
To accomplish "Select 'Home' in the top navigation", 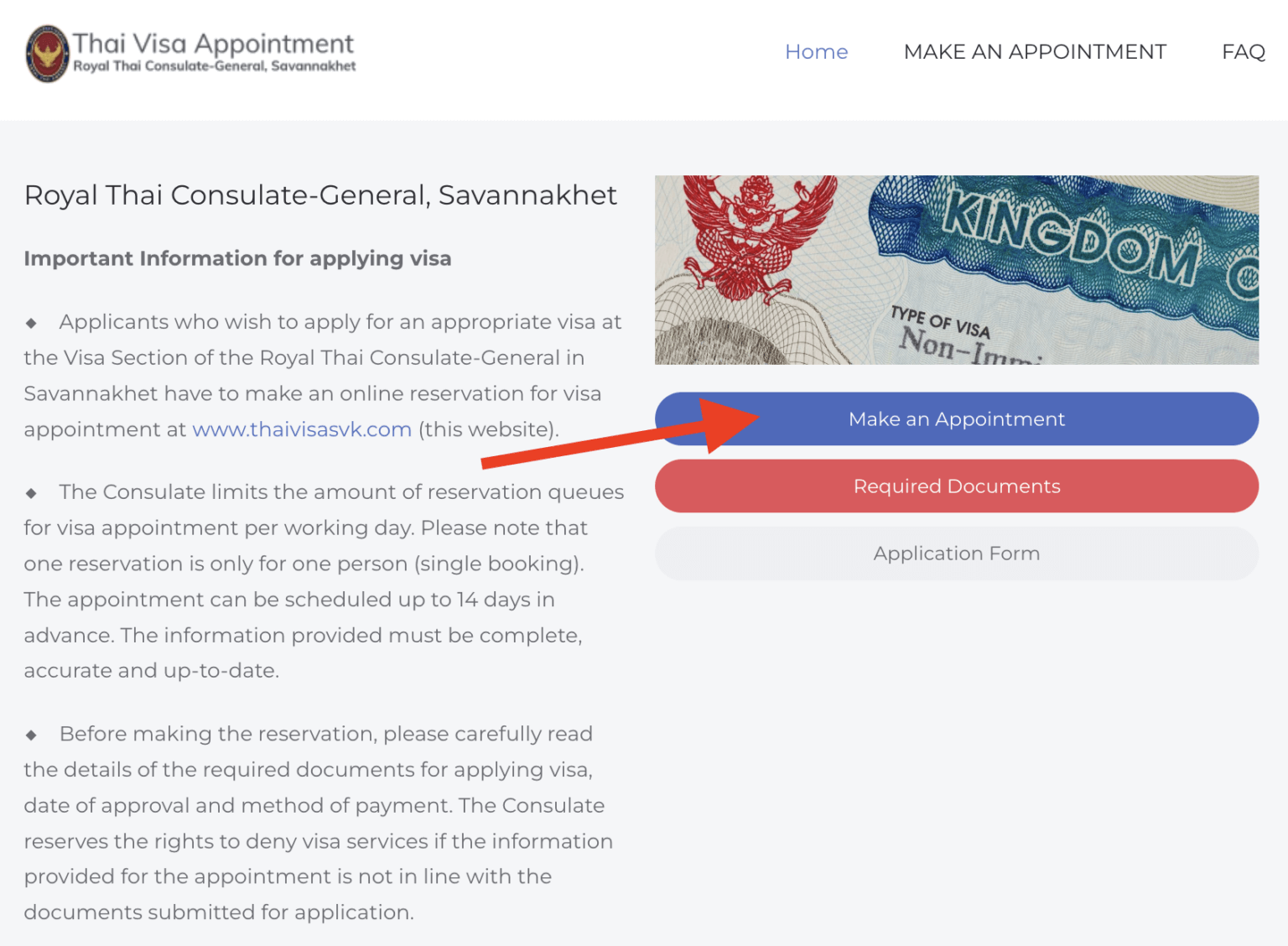I will (816, 51).
